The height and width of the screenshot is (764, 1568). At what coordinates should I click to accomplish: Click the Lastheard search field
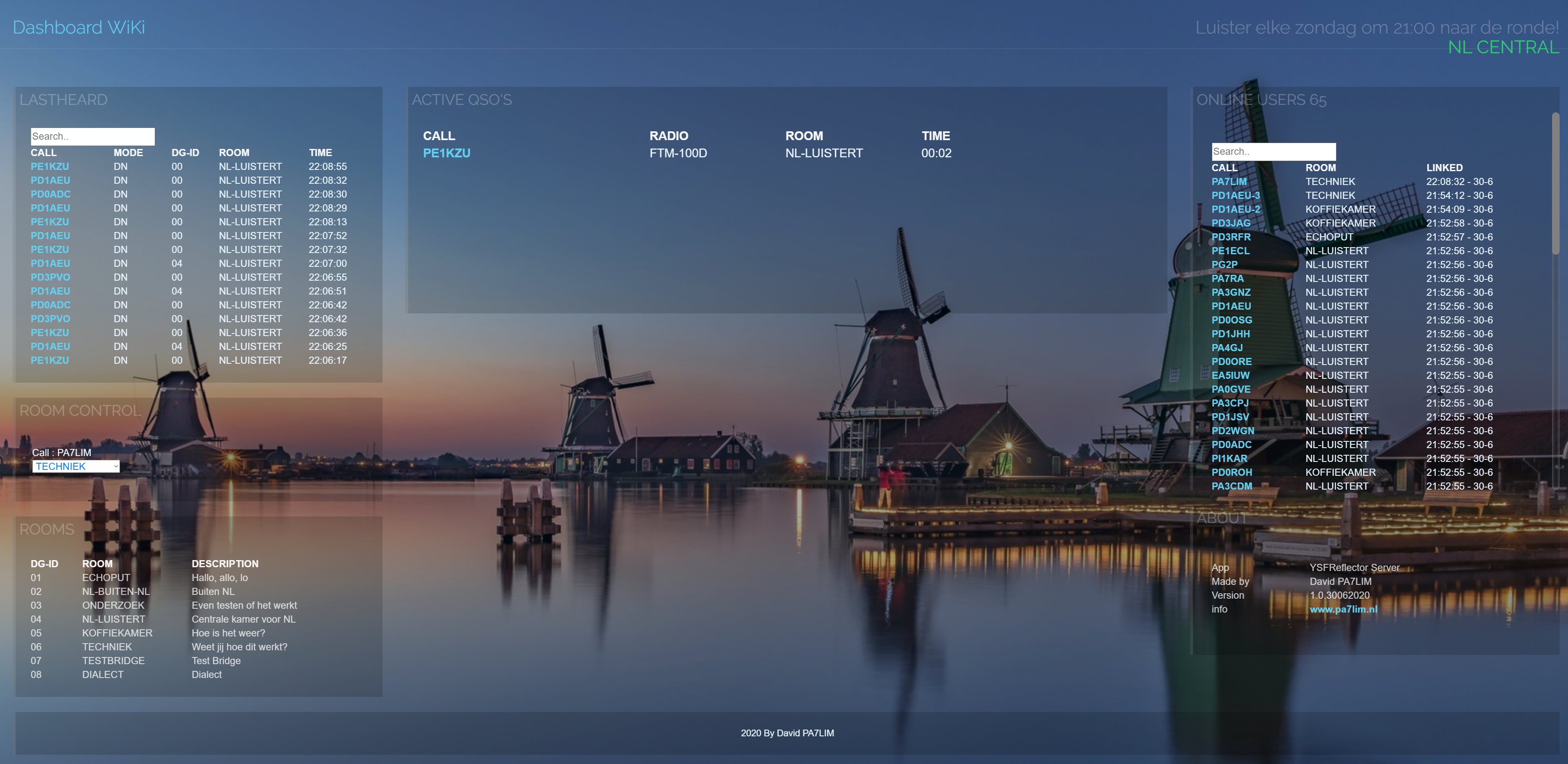click(93, 136)
